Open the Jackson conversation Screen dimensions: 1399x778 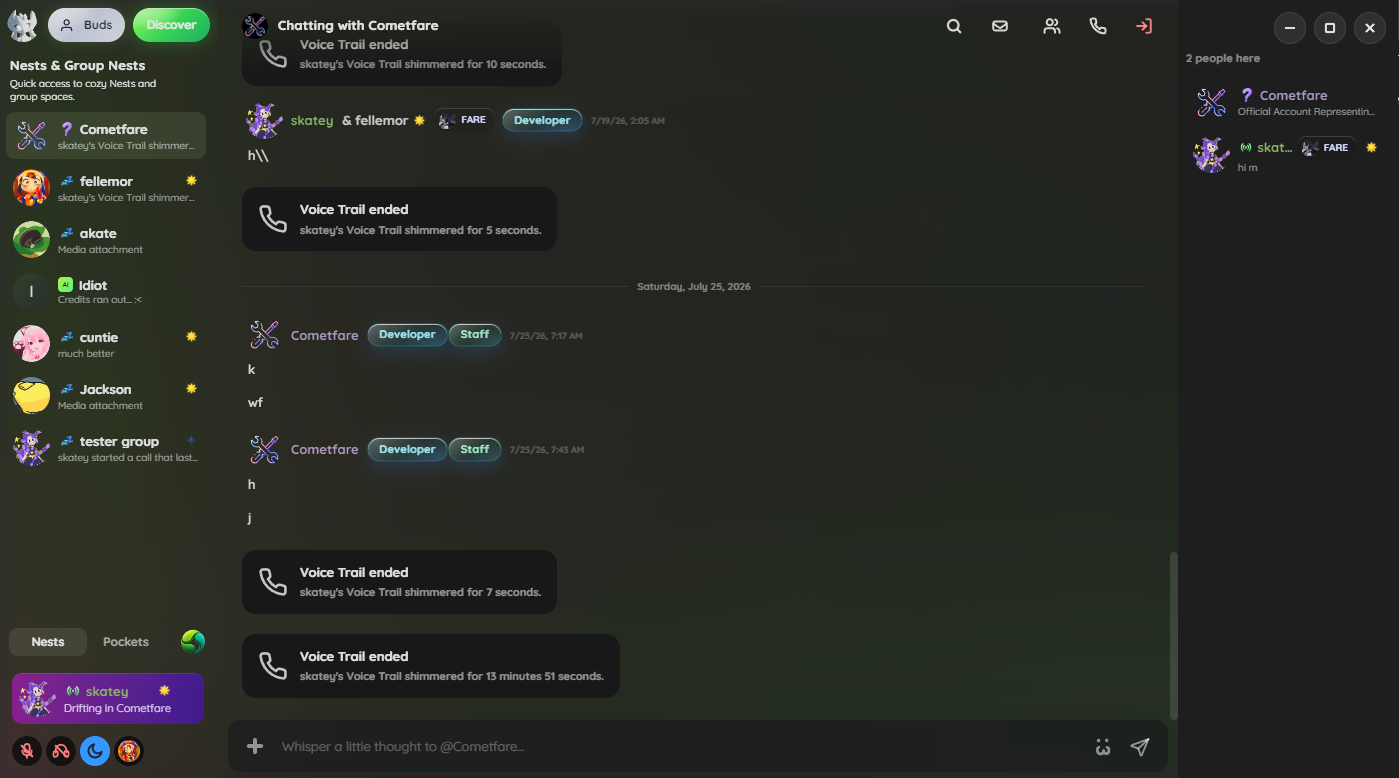(106, 396)
